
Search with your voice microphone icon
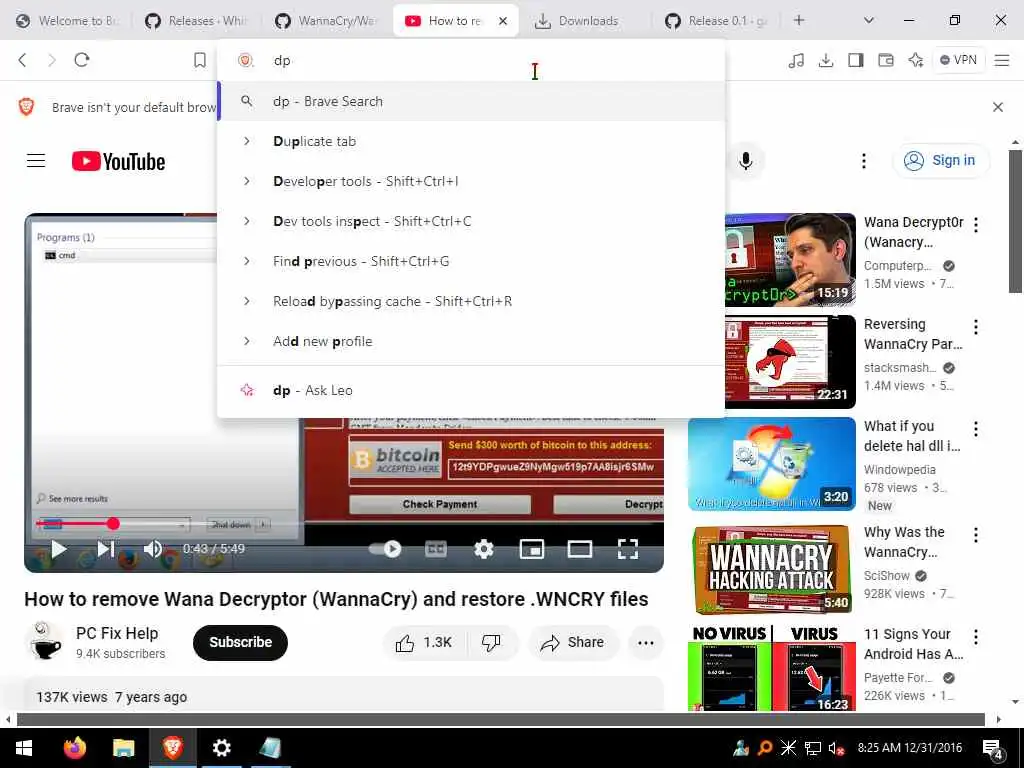(746, 161)
